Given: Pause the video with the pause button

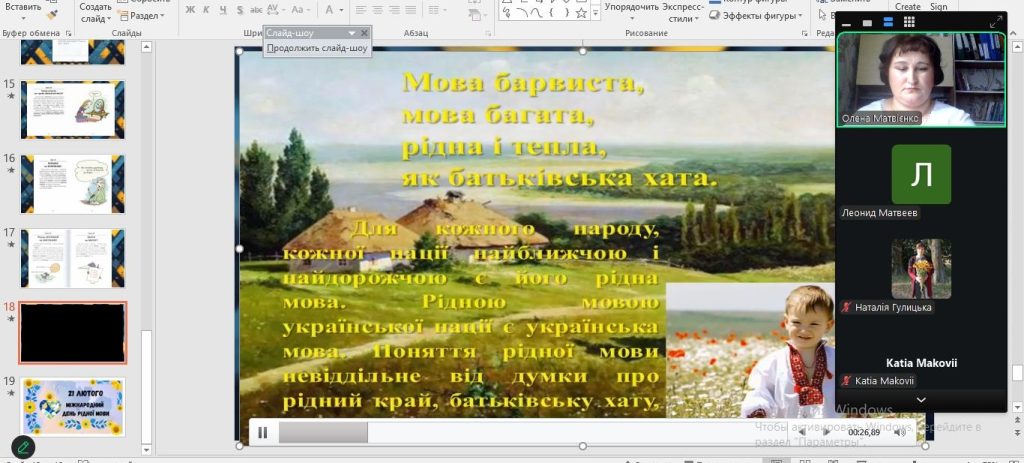Looking at the screenshot, I should 263,432.
